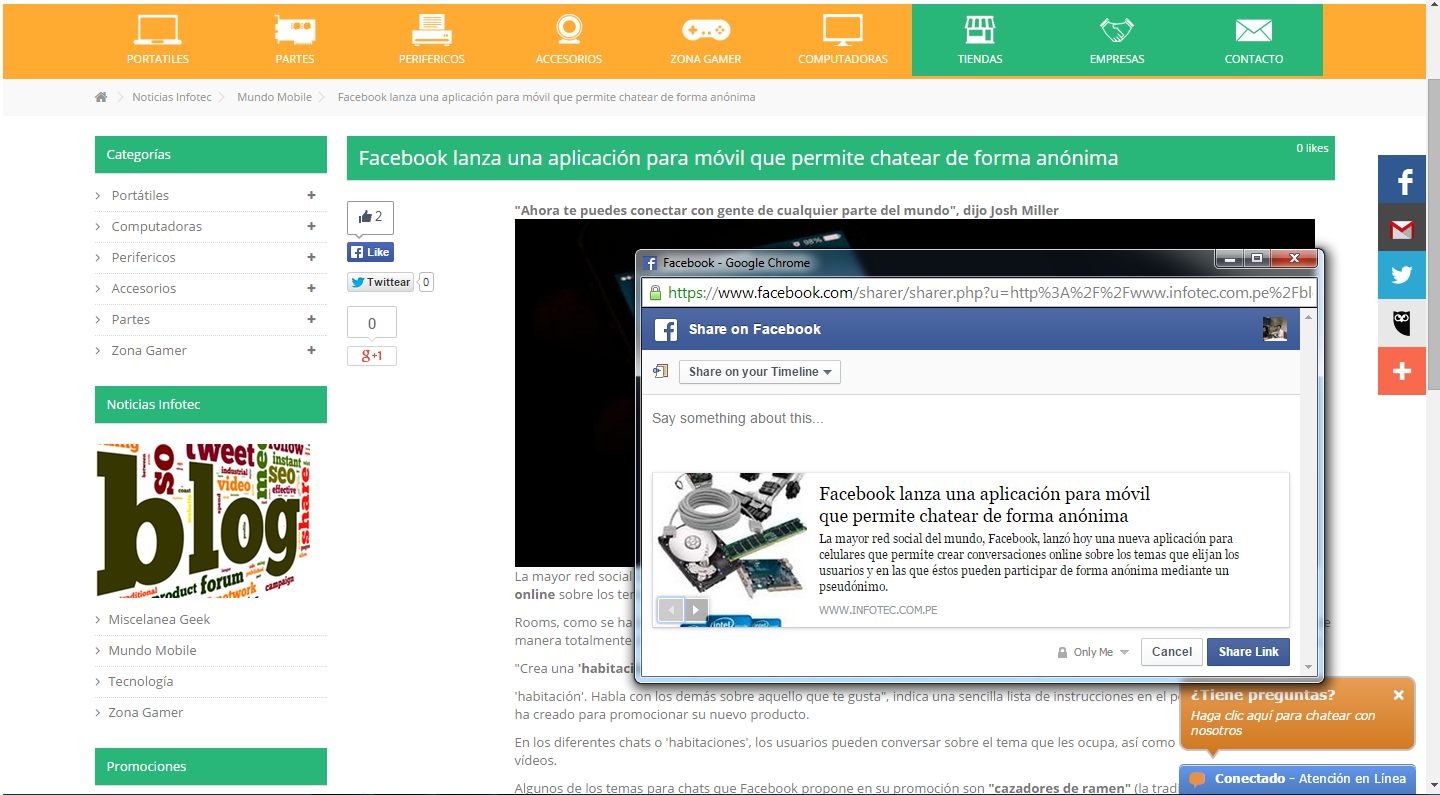Open the Conectado - Atención en Línea chat bar
The height and width of the screenshot is (795, 1440).
[x=1297, y=779]
